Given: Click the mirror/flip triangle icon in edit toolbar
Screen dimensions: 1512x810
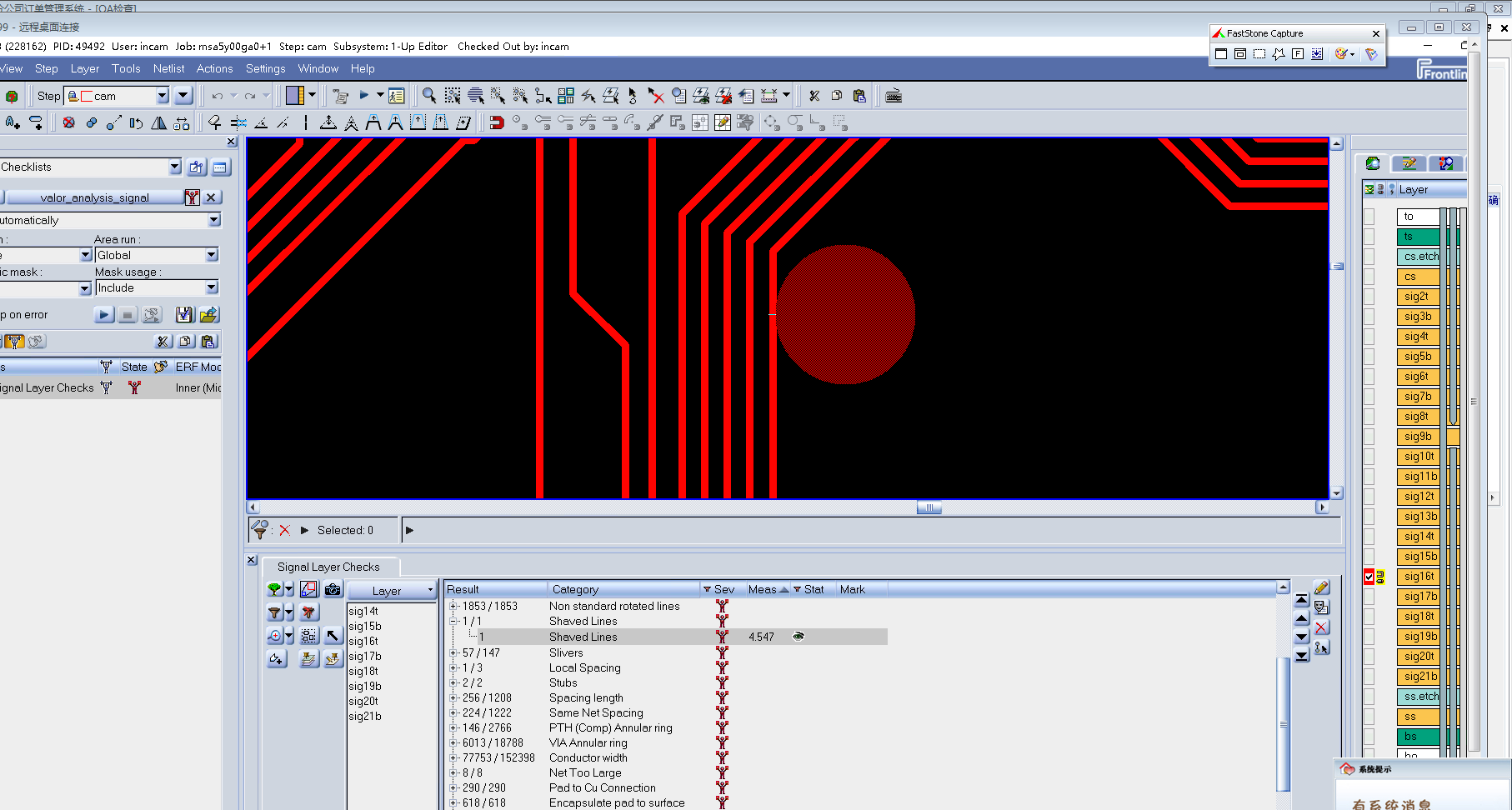Looking at the screenshot, I should [x=158, y=123].
